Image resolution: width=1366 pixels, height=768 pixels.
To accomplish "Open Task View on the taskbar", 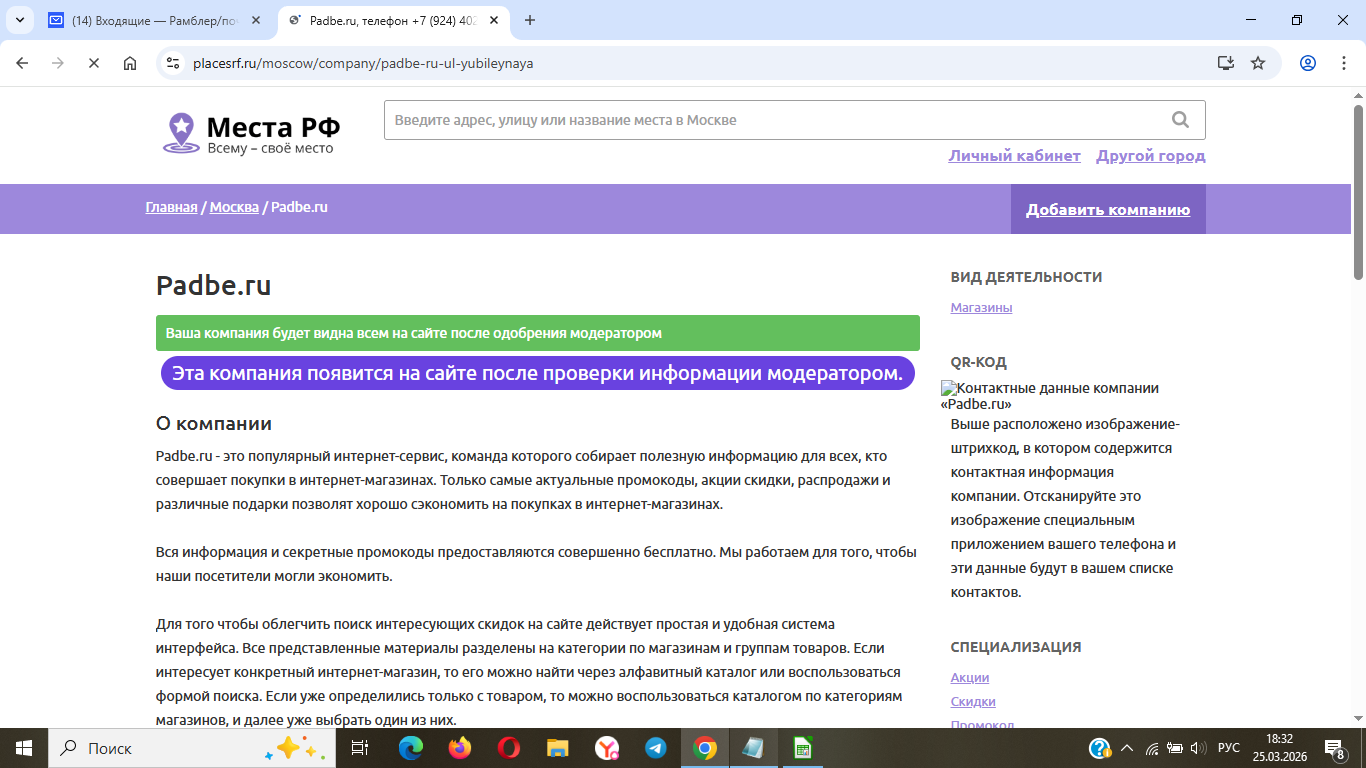I will point(360,748).
